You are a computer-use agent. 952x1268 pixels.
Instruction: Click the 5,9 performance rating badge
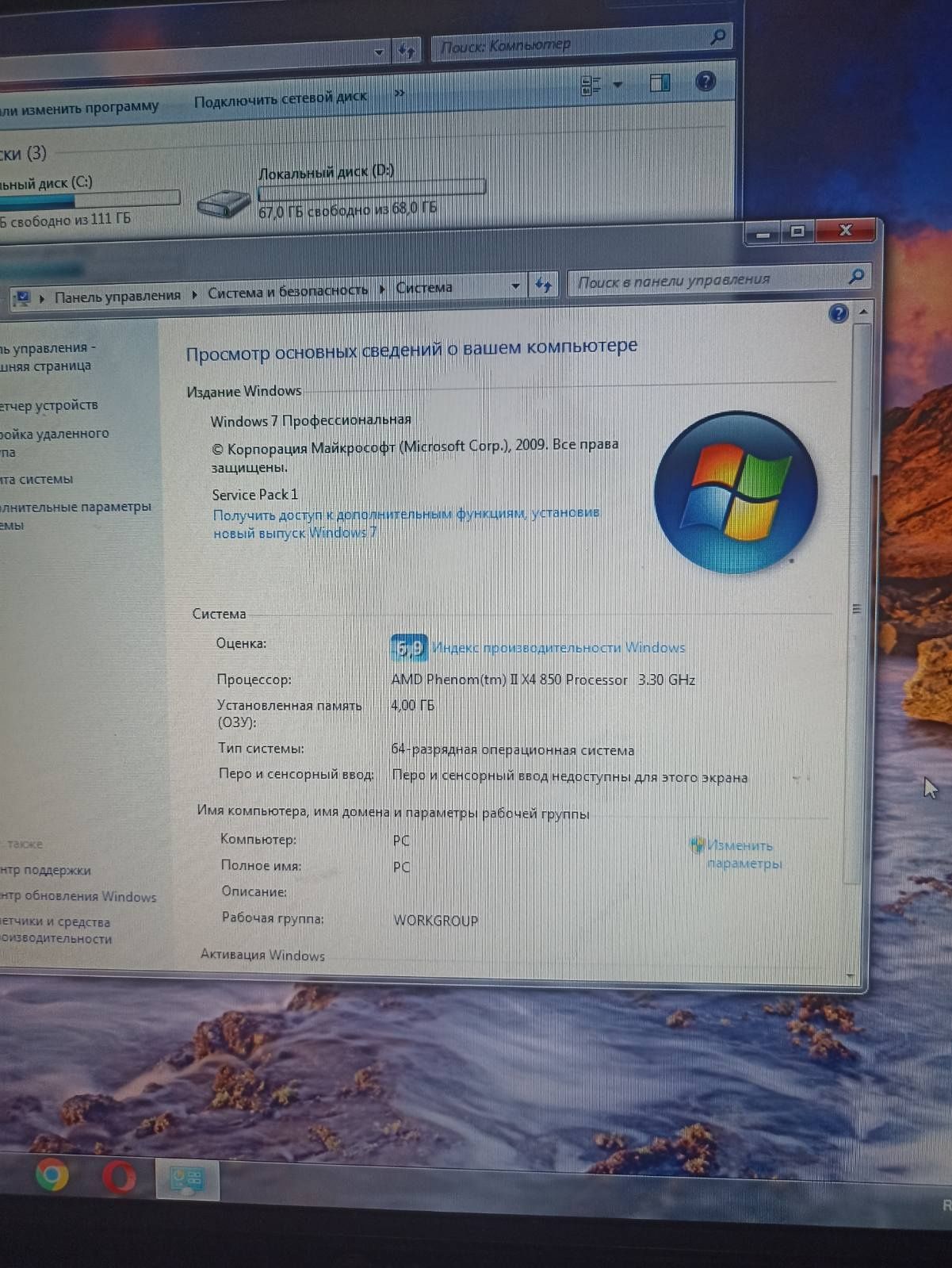pos(409,649)
